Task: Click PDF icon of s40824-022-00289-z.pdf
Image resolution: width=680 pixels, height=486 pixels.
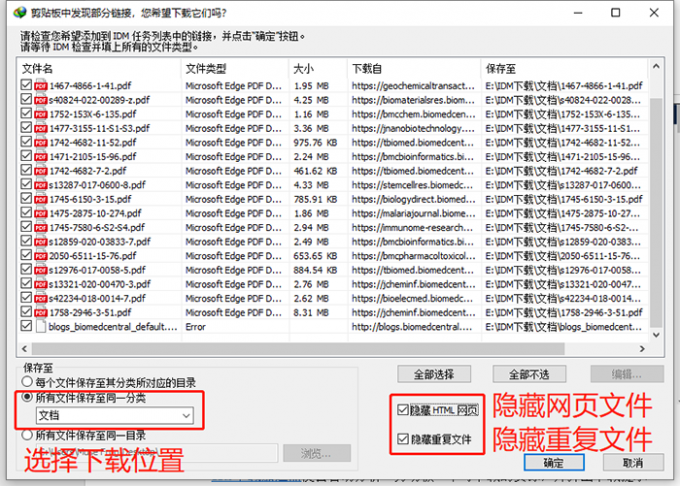Action: pyautogui.click(x=41, y=100)
